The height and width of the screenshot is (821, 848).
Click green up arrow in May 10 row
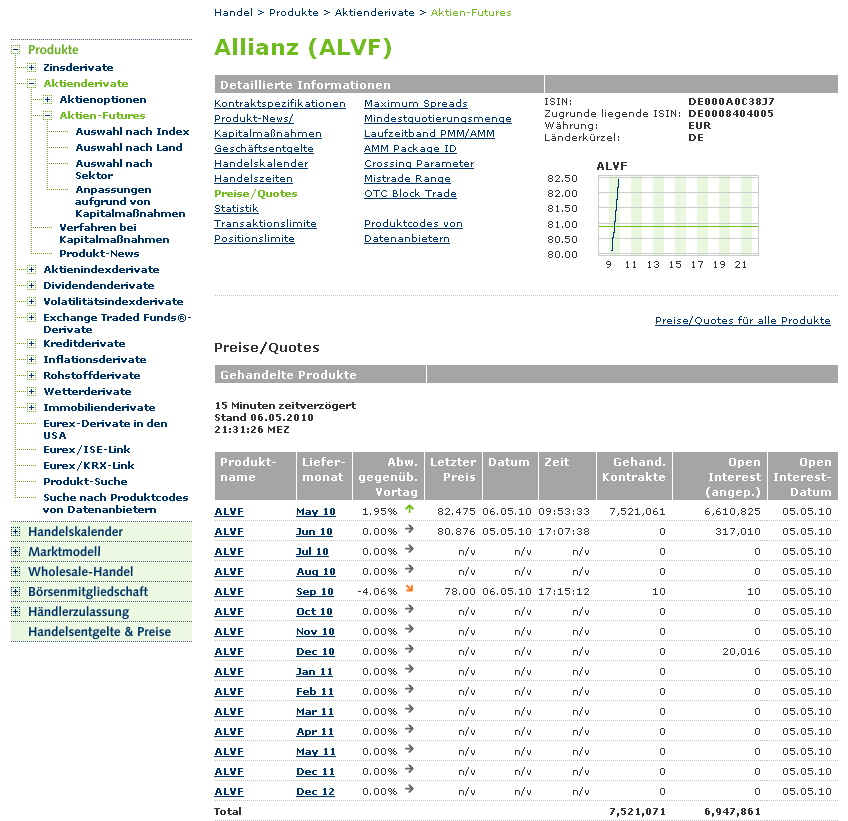tap(409, 510)
